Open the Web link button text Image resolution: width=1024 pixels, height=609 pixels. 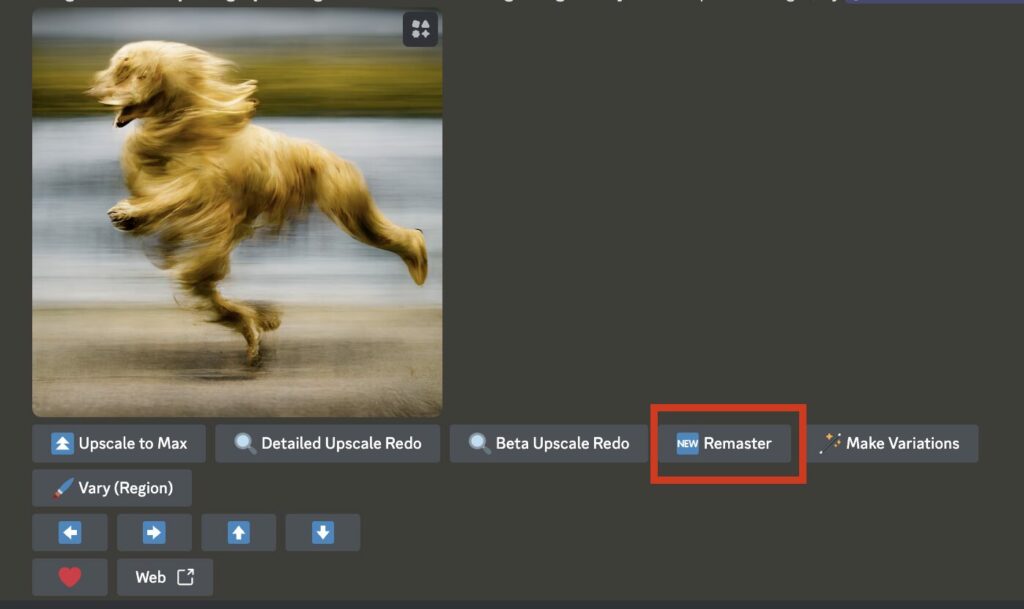tap(150, 577)
